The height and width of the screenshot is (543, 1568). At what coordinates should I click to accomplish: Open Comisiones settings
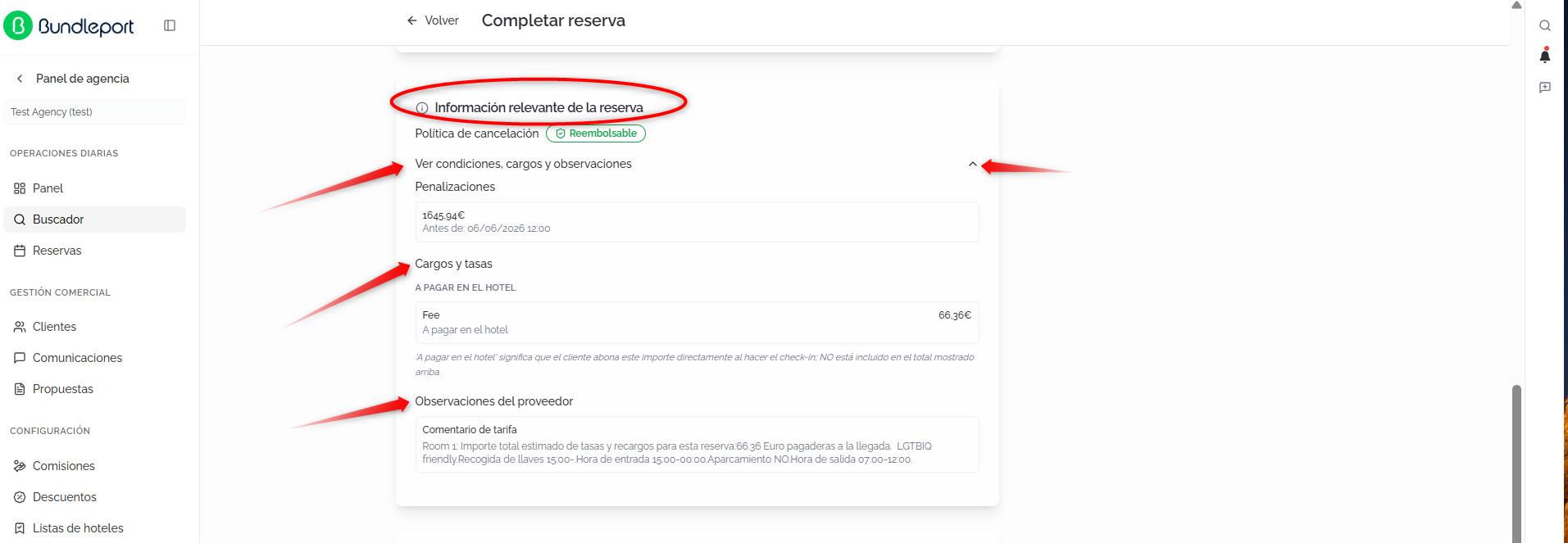point(95,466)
